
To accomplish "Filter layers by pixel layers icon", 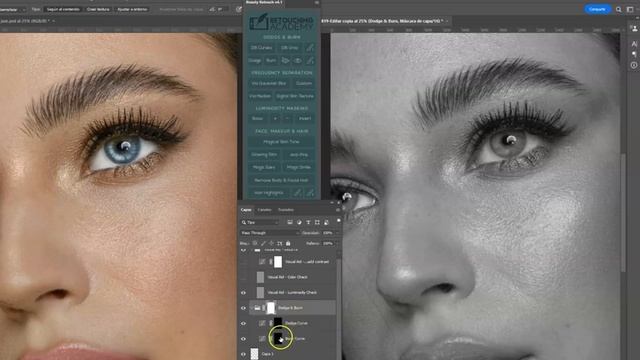I will pyautogui.click(x=290, y=222).
